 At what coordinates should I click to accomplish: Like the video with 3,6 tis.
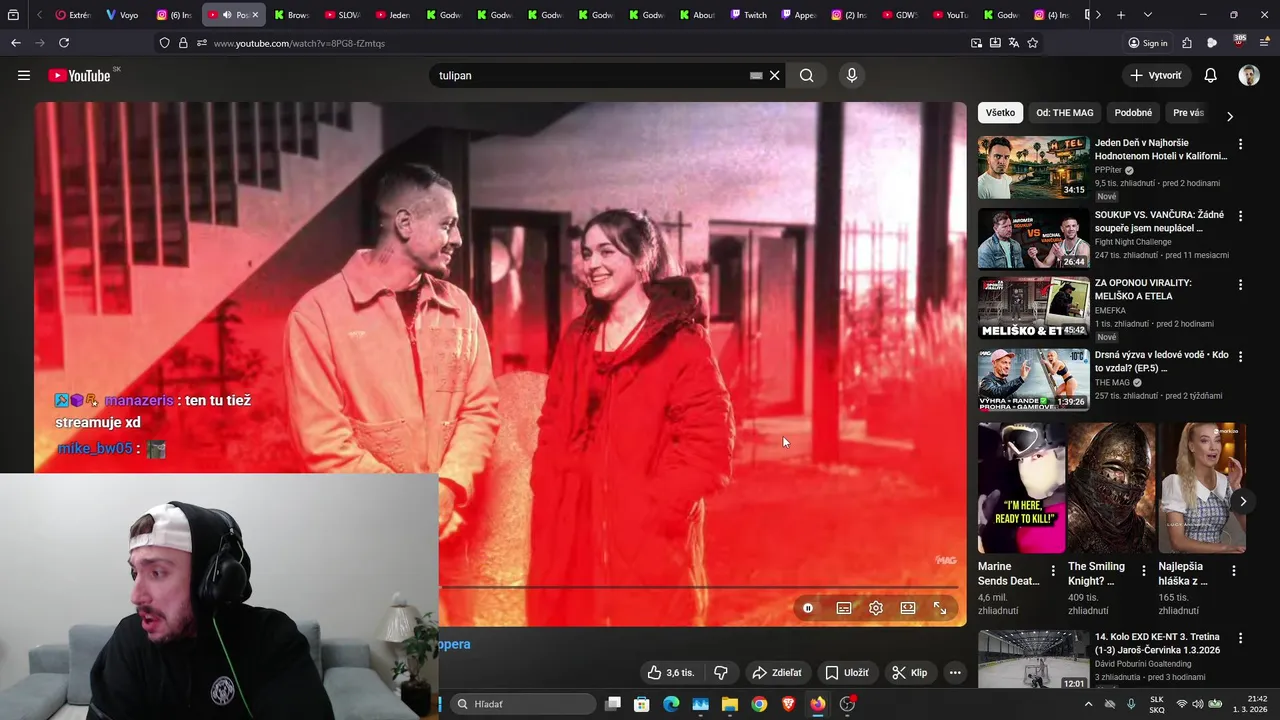click(670, 673)
